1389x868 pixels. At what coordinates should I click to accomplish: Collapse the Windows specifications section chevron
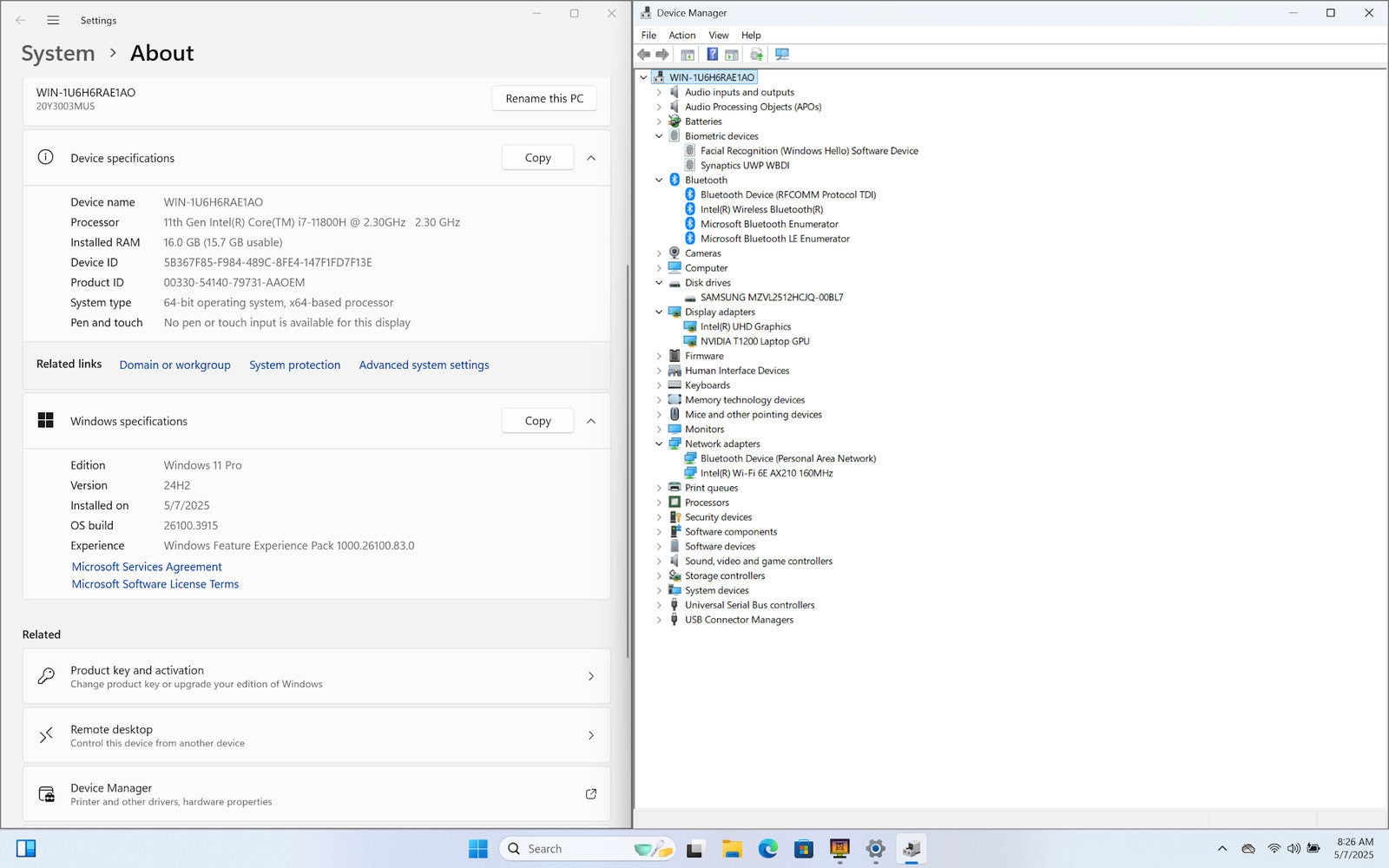pos(591,421)
